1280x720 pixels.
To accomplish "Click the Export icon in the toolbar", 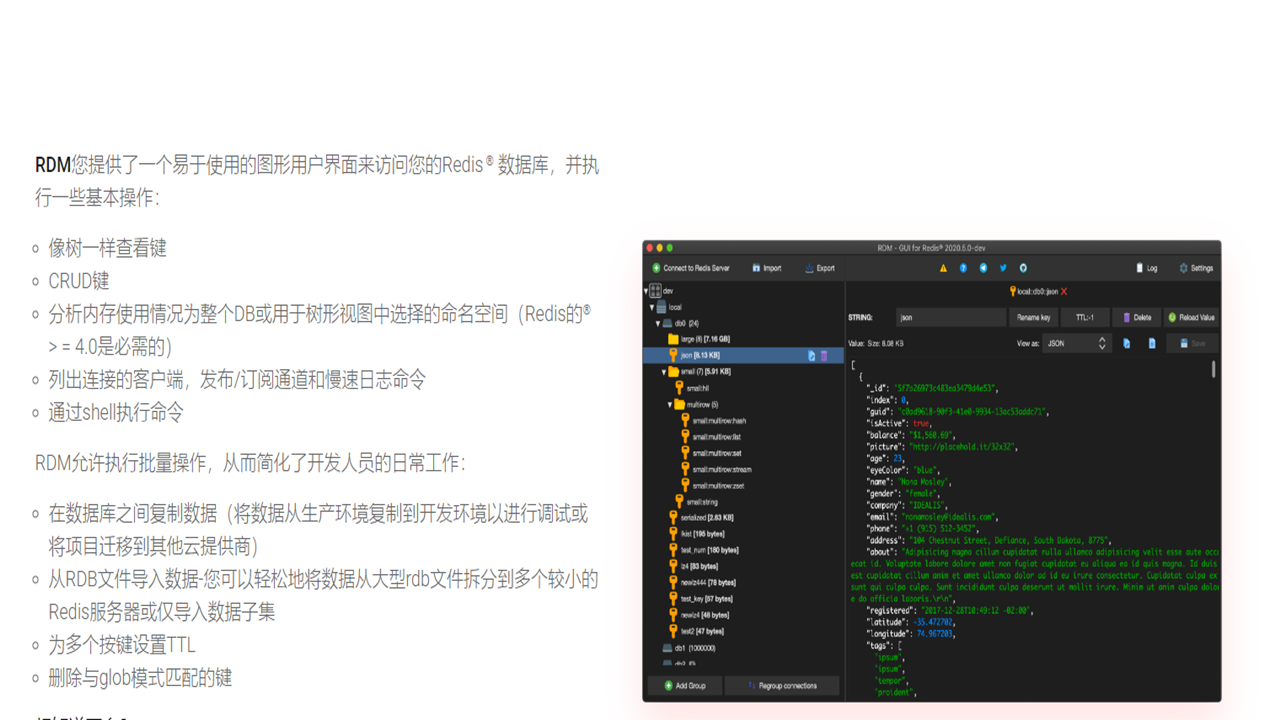I will [x=807, y=268].
